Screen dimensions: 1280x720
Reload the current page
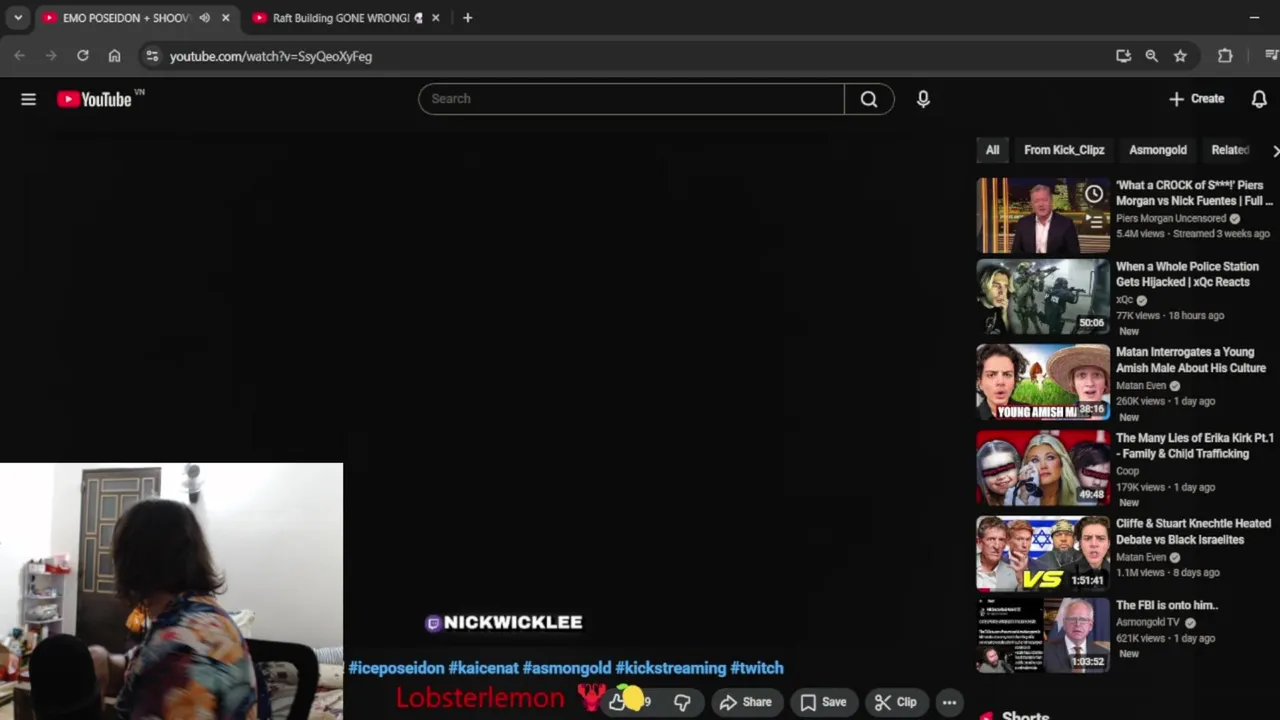[x=83, y=56]
